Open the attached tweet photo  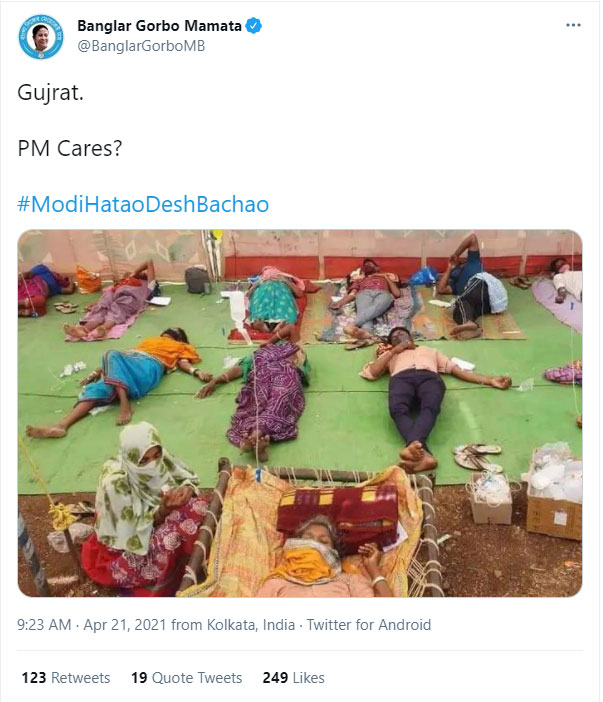tap(300, 413)
